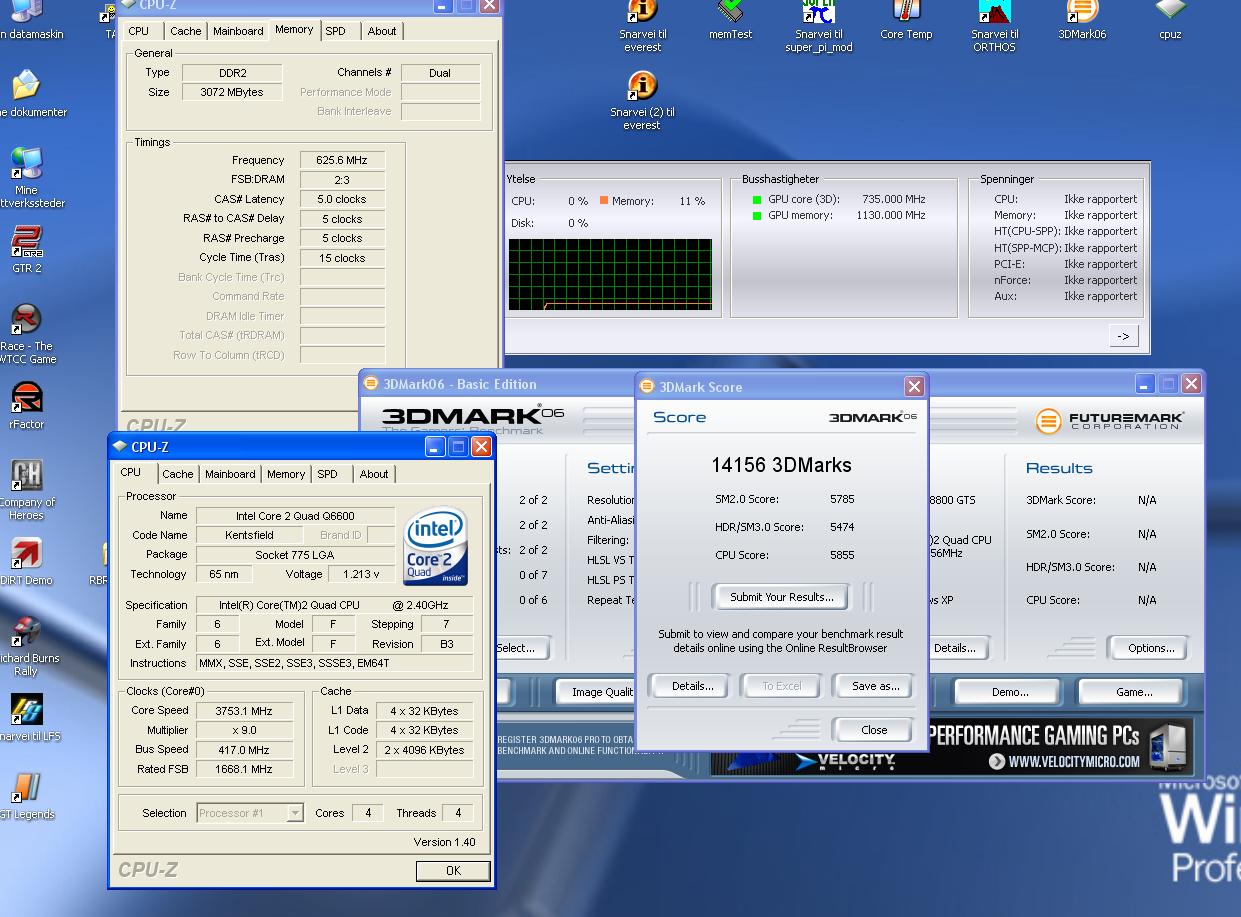The height and width of the screenshot is (917, 1241).
Task: Click OK in the CPU-Z window
Action: [x=453, y=871]
